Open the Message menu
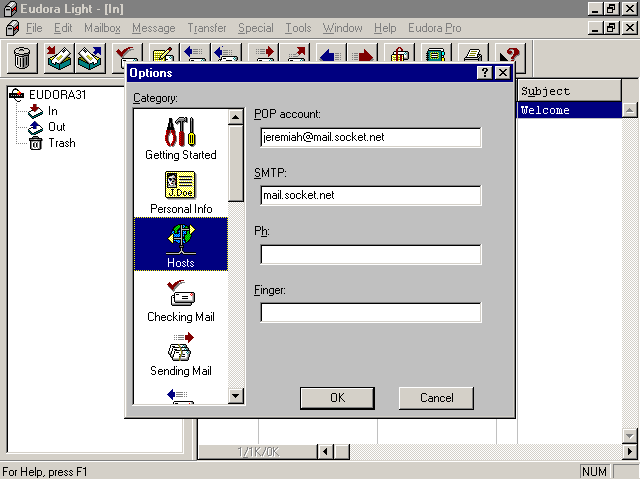Screen dimensions: 640x480 153,28
